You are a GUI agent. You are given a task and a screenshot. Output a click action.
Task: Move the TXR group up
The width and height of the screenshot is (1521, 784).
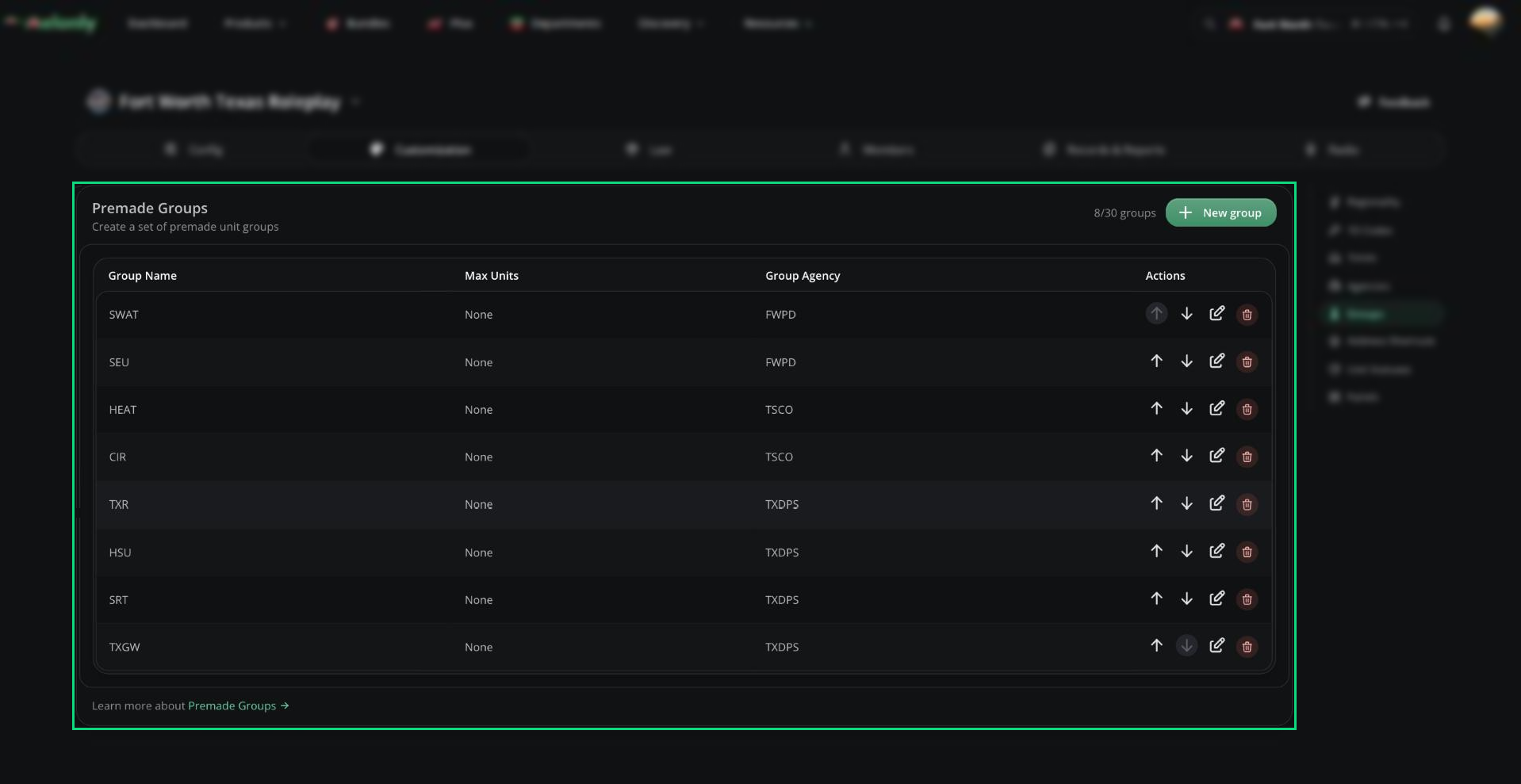pyautogui.click(x=1156, y=503)
